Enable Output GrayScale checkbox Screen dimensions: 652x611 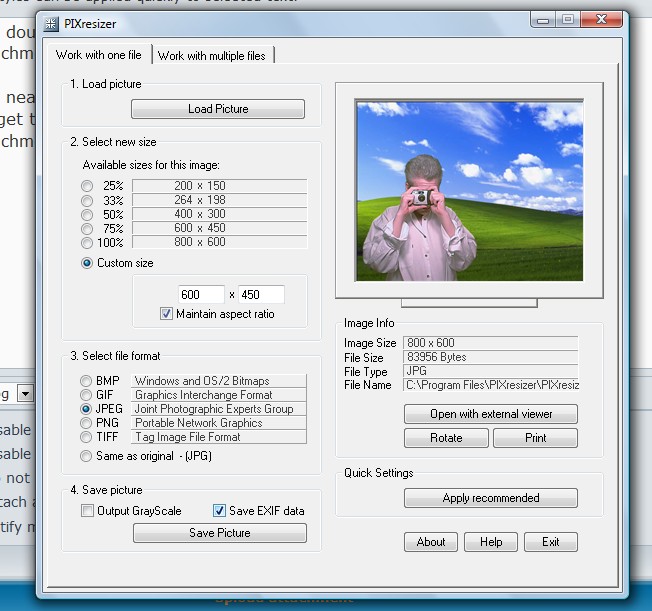click(87, 510)
